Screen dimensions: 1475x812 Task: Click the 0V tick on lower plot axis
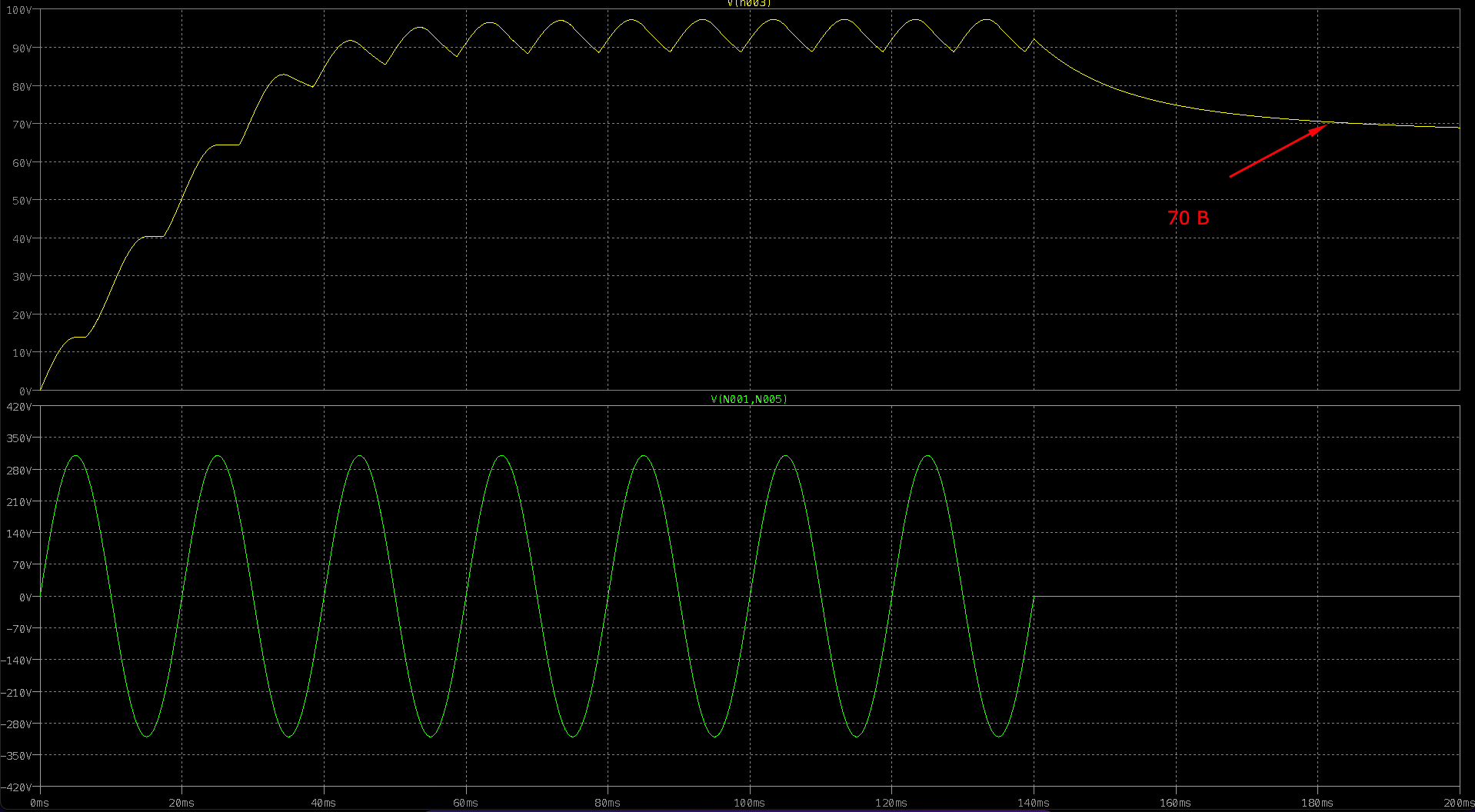pos(25,597)
